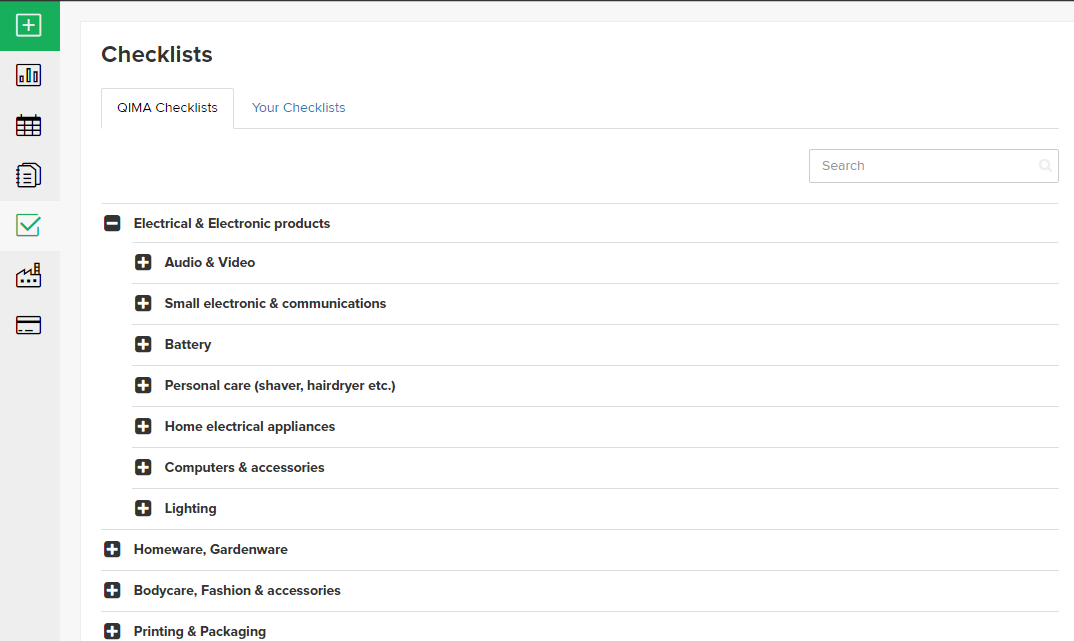Open the bar chart dashboard icon

(x=29, y=75)
